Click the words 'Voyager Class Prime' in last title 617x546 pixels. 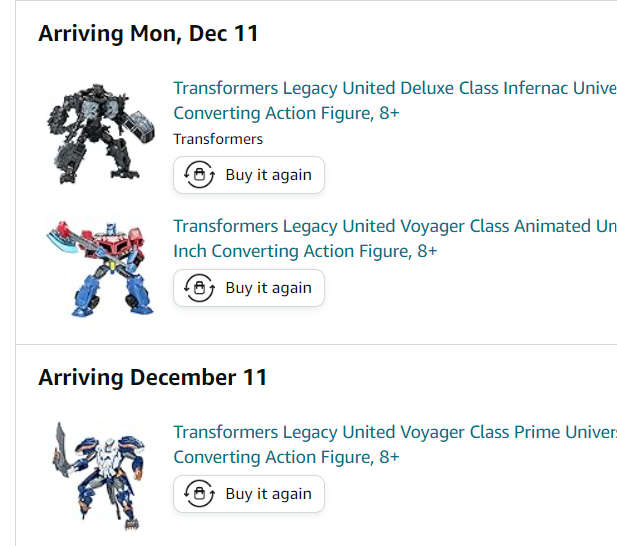coord(484,432)
